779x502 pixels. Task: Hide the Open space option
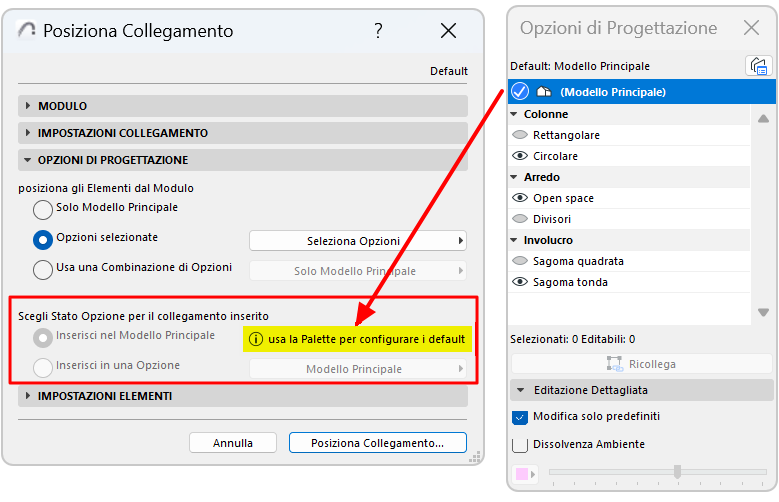520,198
